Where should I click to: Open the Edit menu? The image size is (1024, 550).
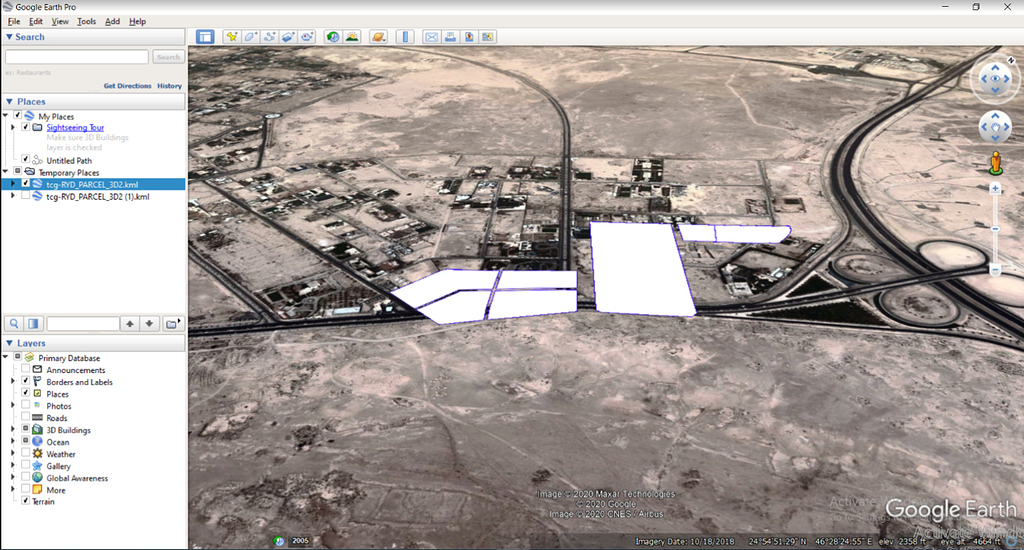[36, 22]
